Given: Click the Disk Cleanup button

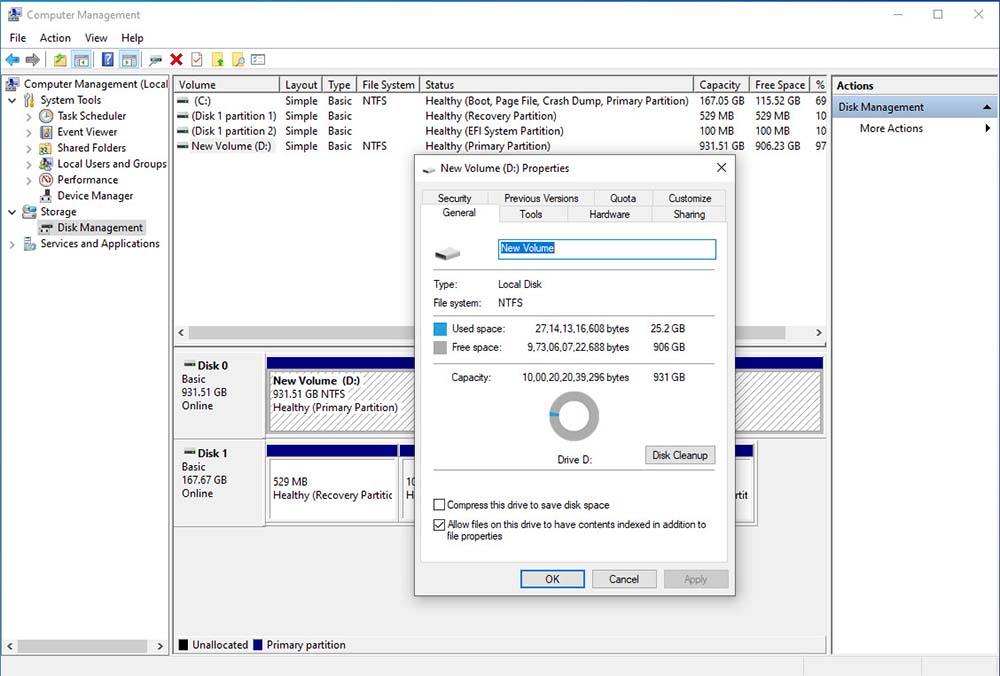Looking at the screenshot, I should pyautogui.click(x=680, y=455).
